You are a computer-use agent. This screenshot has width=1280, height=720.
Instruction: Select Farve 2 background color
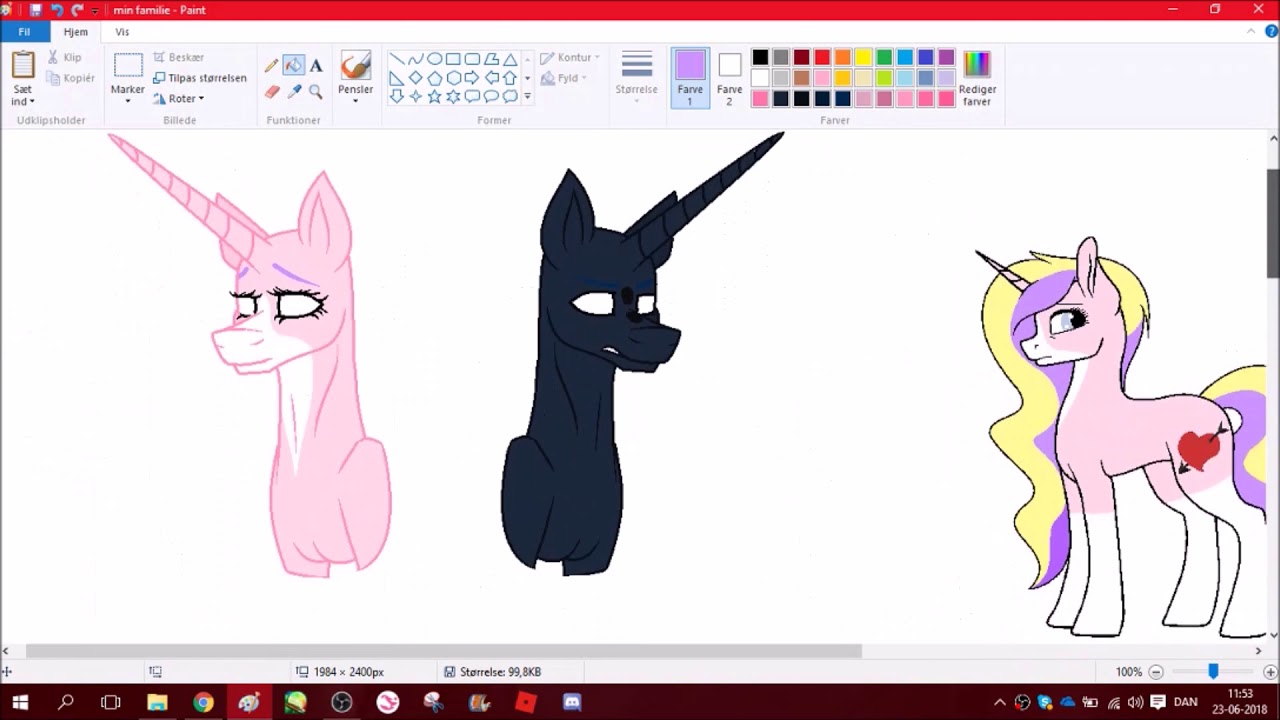tap(729, 78)
